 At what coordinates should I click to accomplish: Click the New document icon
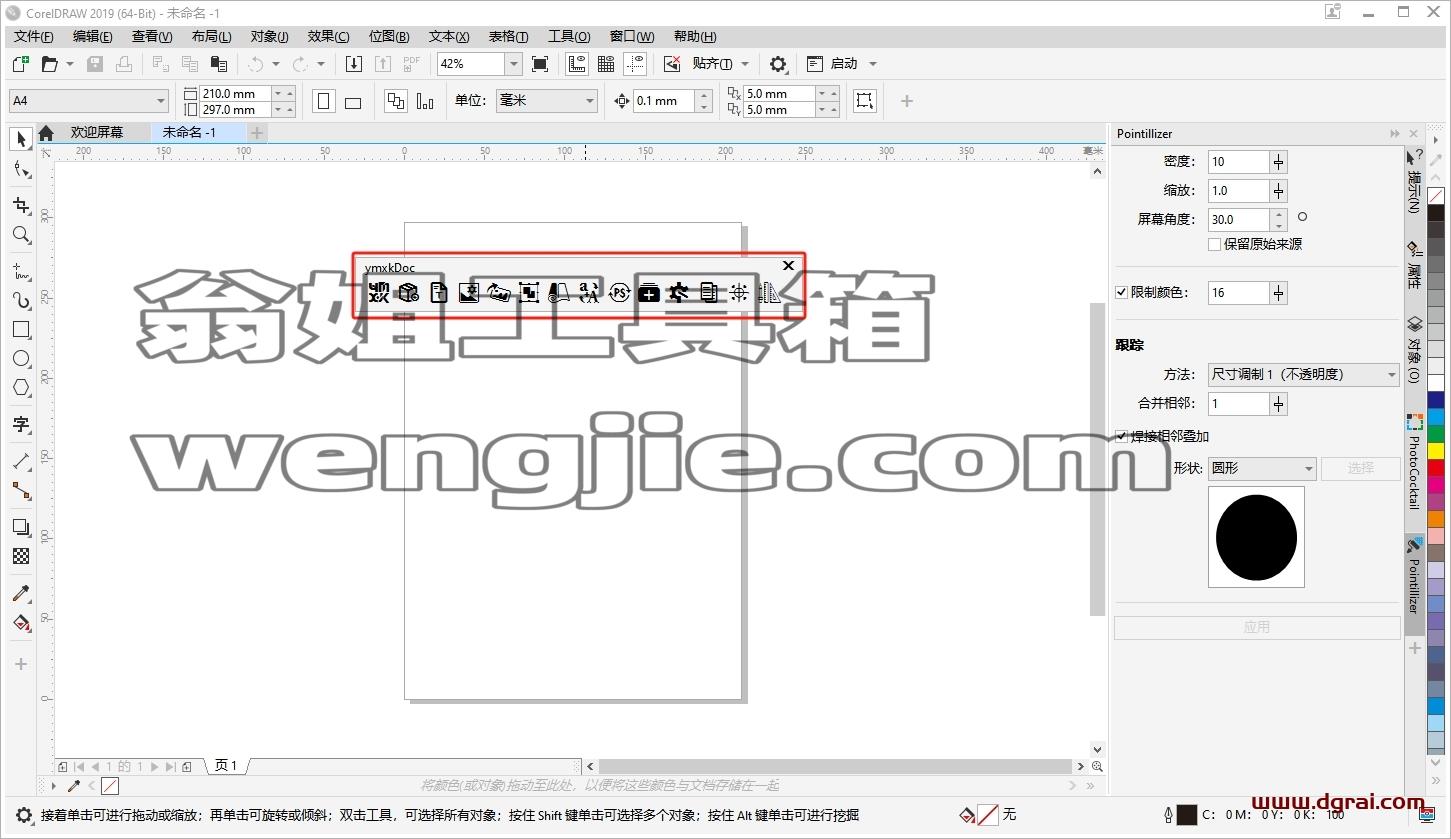coord(20,64)
